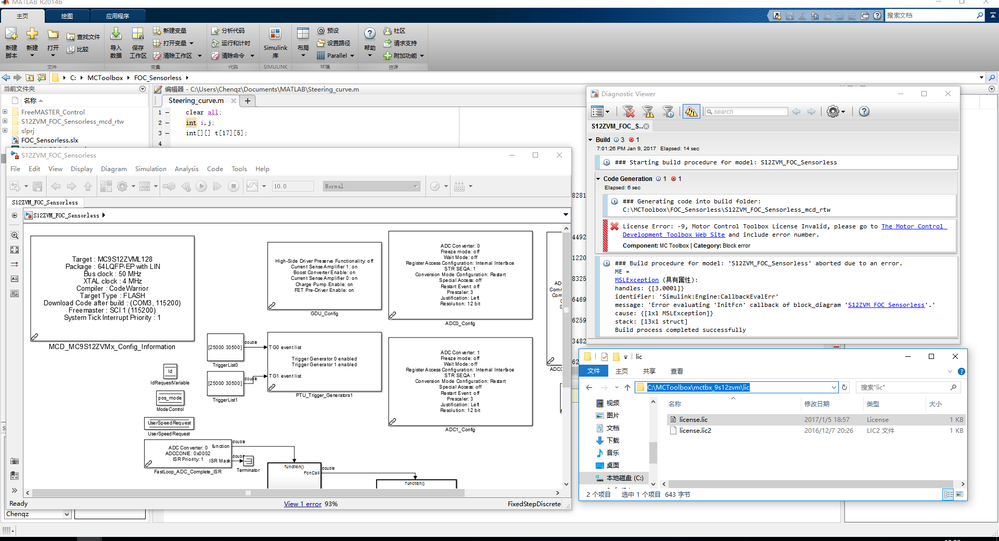
Task: Toggle the warnings filter in Diagnostic Viewer
Action: [x=648, y=112]
